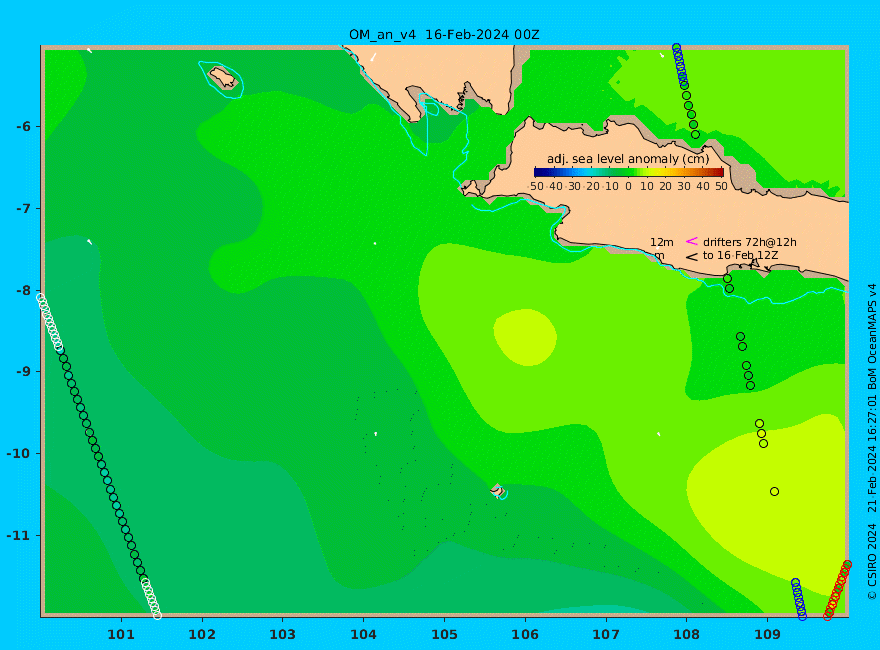Viewport: 880px width, 650px height.
Task: Click the '12m' depth label
Action: click(662, 242)
